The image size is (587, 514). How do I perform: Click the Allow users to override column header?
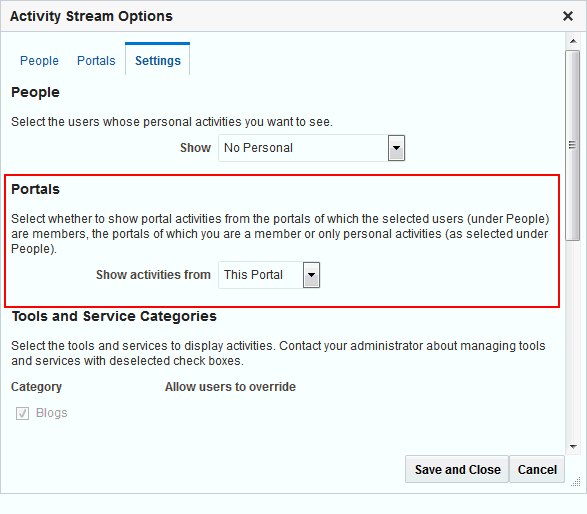point(230,387)
